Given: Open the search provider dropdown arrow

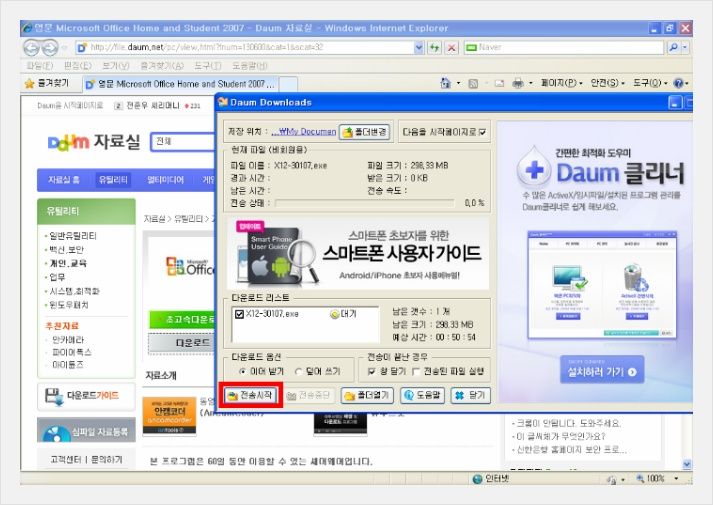Looking at the screenshot, I should (685, 47).
